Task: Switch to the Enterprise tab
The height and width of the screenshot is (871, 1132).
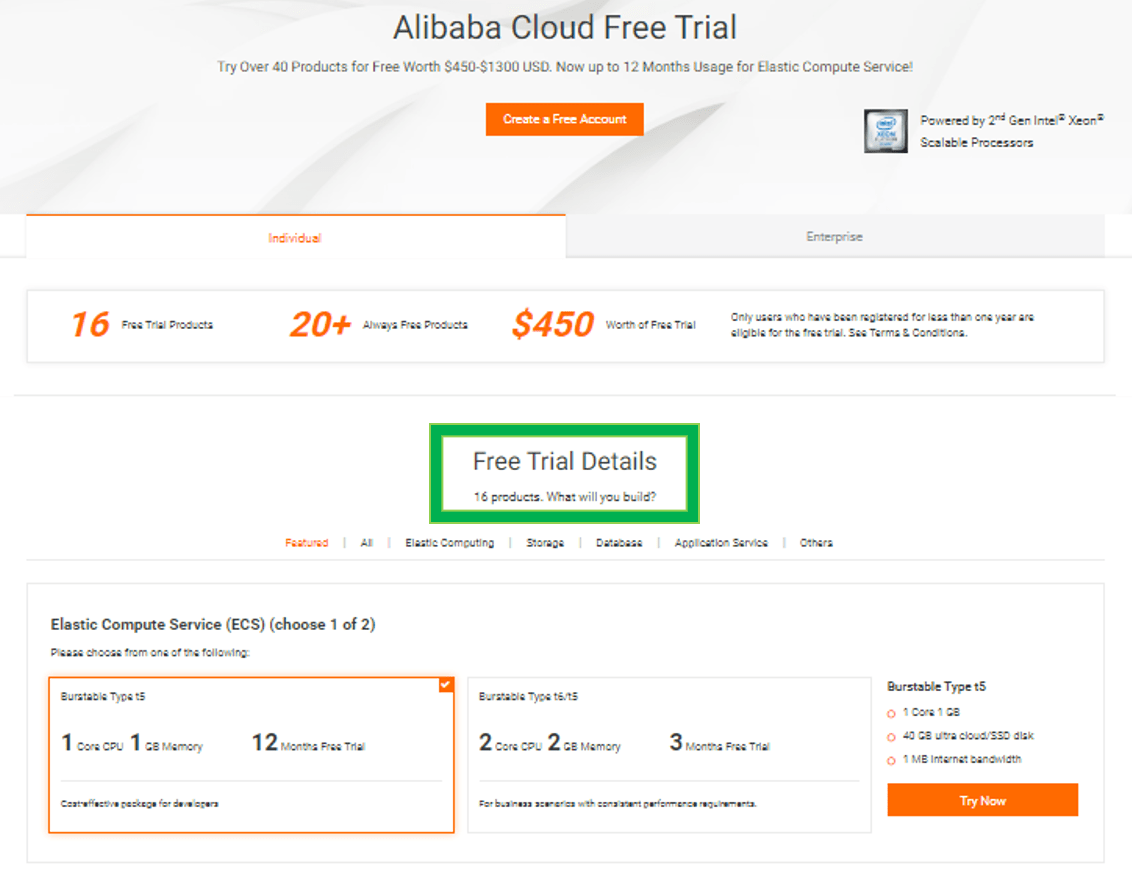Action: pyautogui.click(x=834, y=236)
